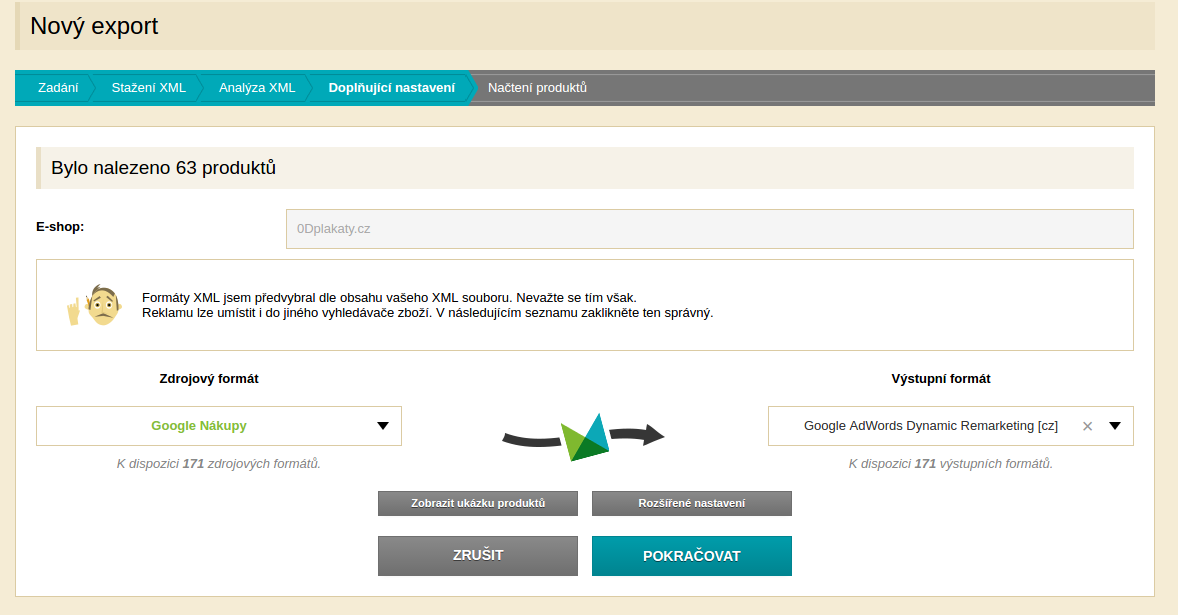Click the E-shop field containing 0Dplakaty.cz
This screenshot has height=615, width=1178.
click(709, 228)
